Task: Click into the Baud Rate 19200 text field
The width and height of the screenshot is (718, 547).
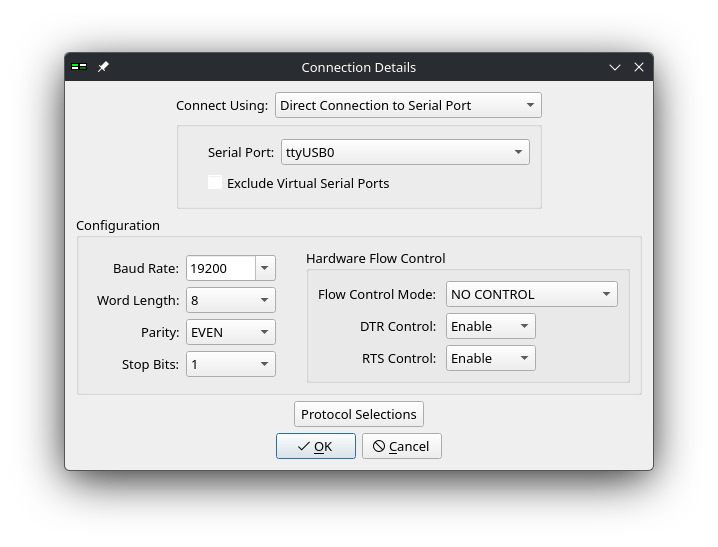Action: point(220,268)
